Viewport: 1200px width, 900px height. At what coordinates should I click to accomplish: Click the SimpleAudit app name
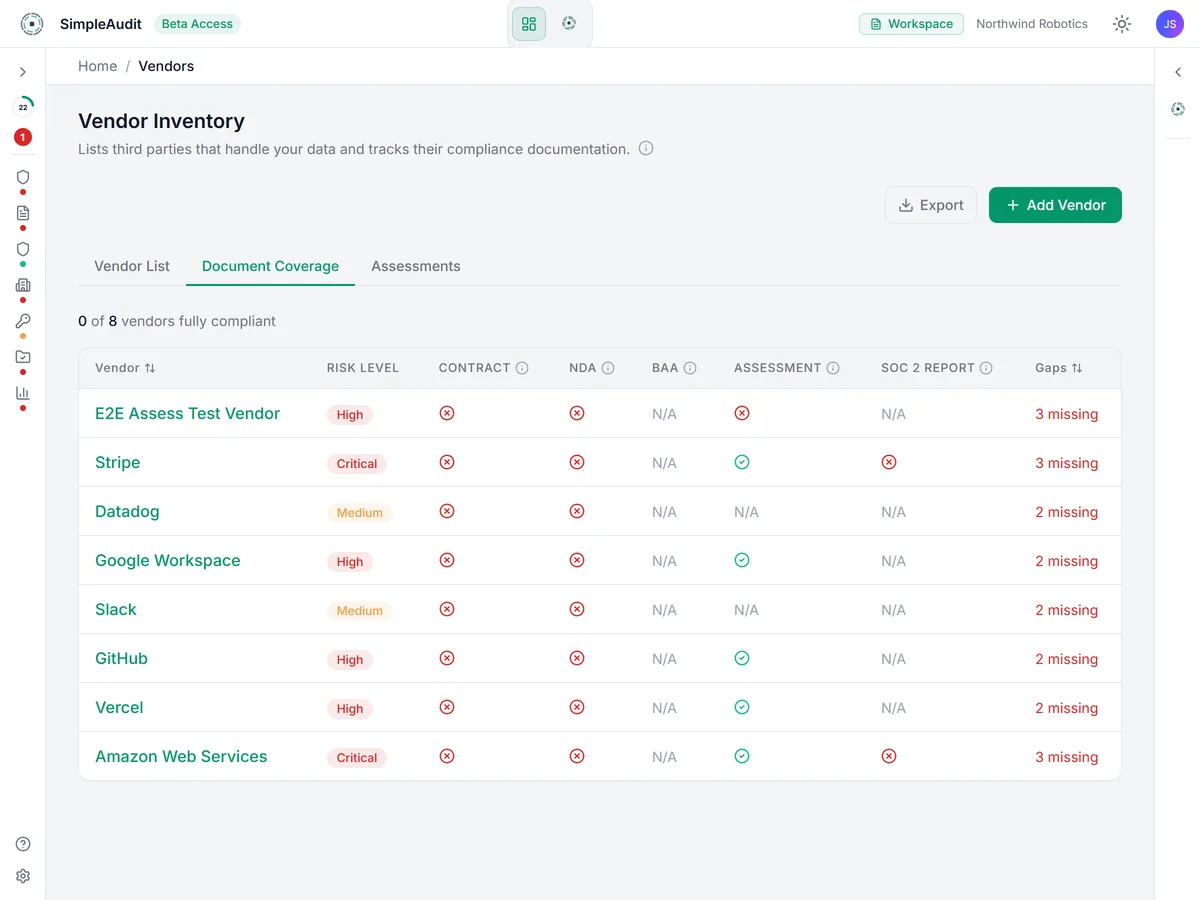101,24
